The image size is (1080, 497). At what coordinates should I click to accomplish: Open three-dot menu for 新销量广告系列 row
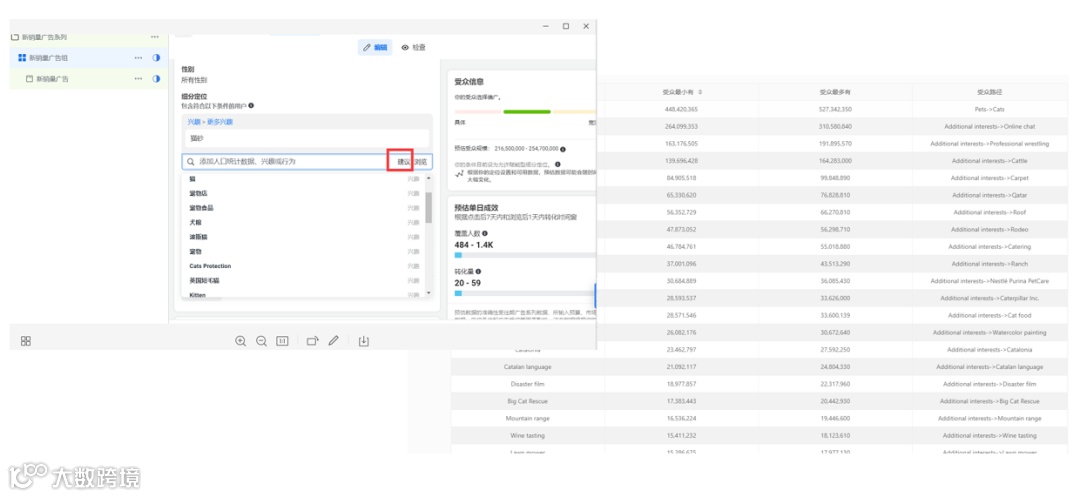[x=155, y=36]
